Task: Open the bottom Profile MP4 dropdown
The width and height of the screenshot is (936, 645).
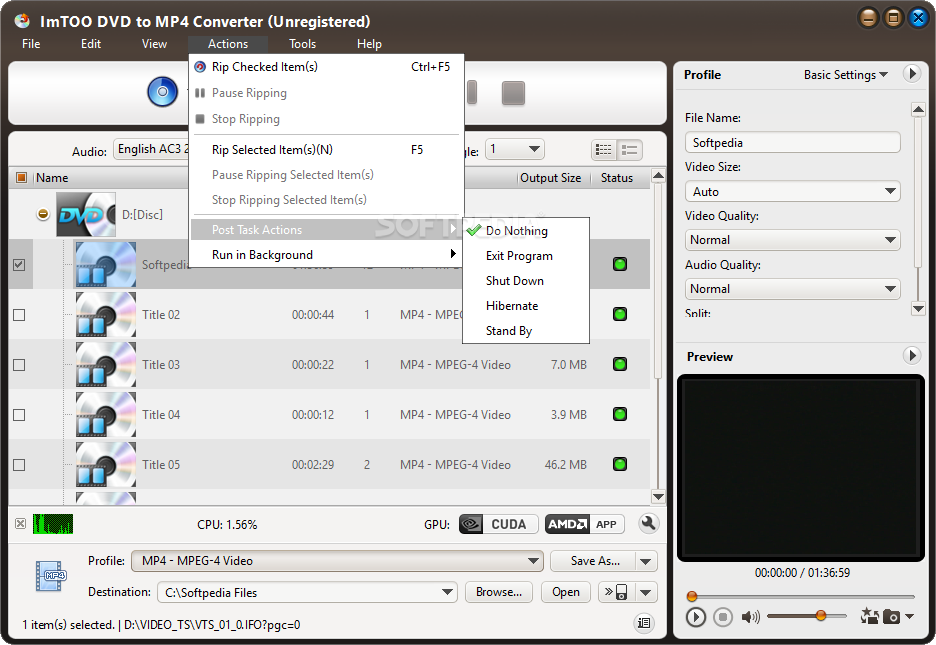Action: (x=337, y=561)
